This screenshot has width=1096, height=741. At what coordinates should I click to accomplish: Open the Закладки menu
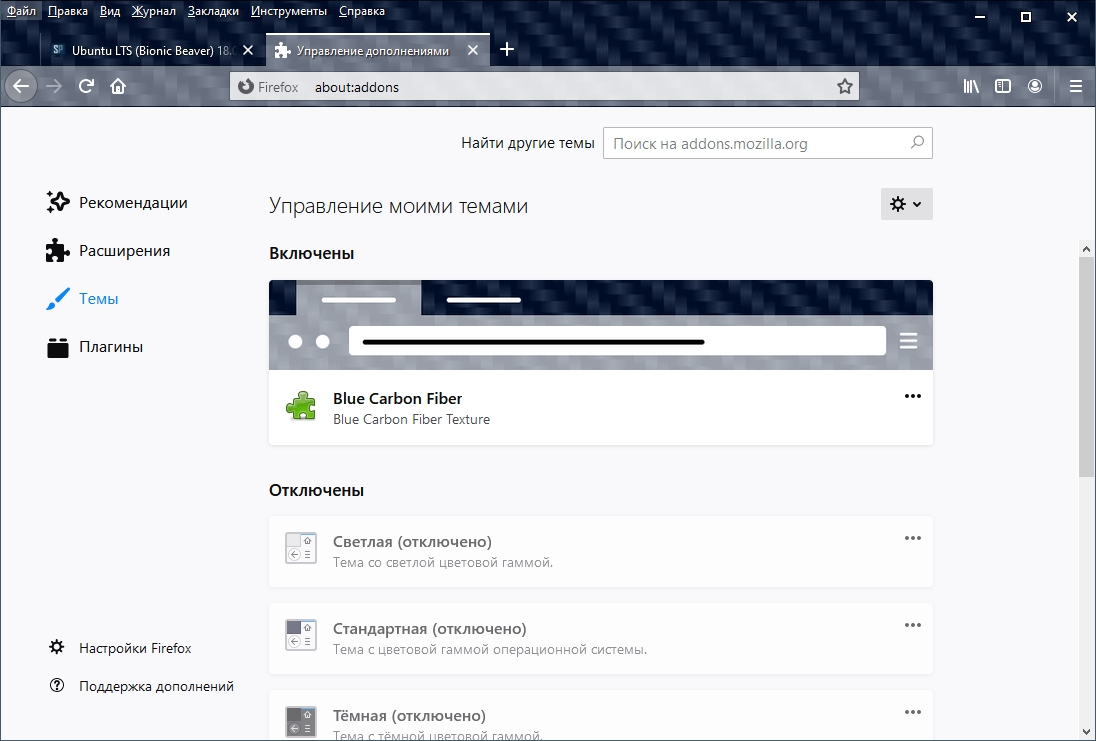(213, 11)
